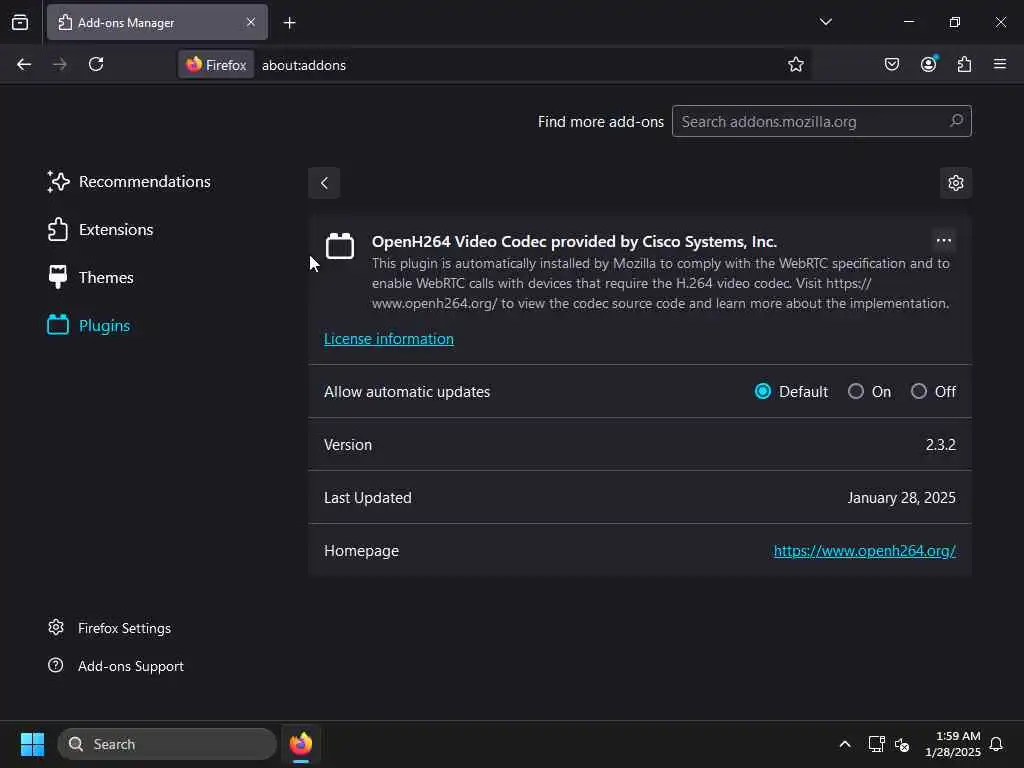Select Off for automatic updates
Viewport: 1024px width, 768px height.
pyautogui.click(x=918, y=391)
